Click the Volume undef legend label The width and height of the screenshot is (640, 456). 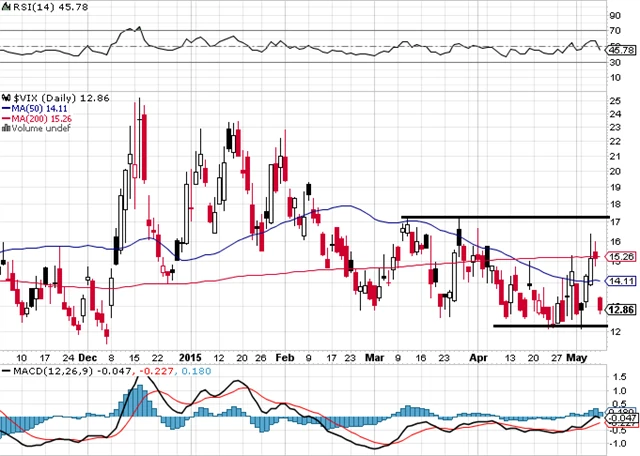[38, 128]
